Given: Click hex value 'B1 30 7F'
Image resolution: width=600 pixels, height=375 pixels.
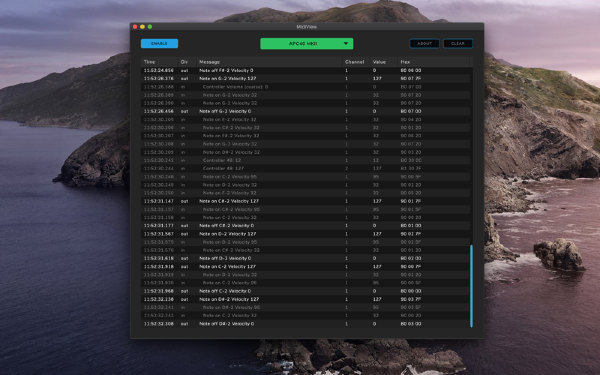Looking at the screenshot, I should click(x=411, y=168).
